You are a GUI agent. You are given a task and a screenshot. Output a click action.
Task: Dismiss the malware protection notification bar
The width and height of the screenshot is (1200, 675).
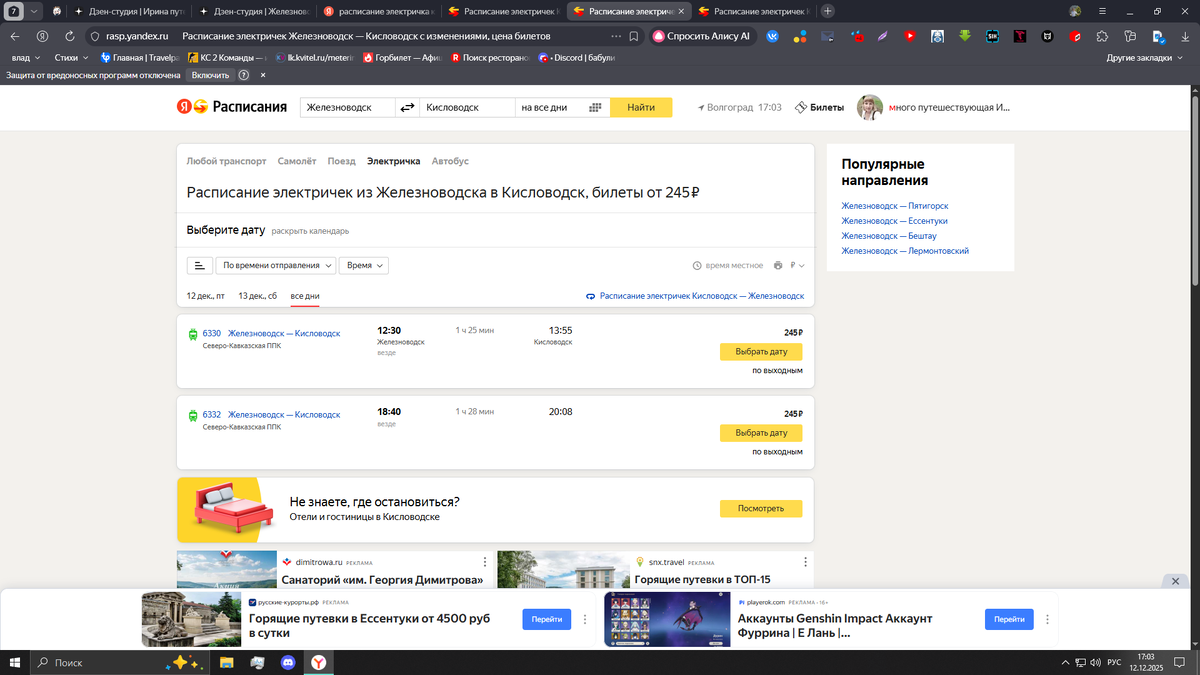pos(263,75)
